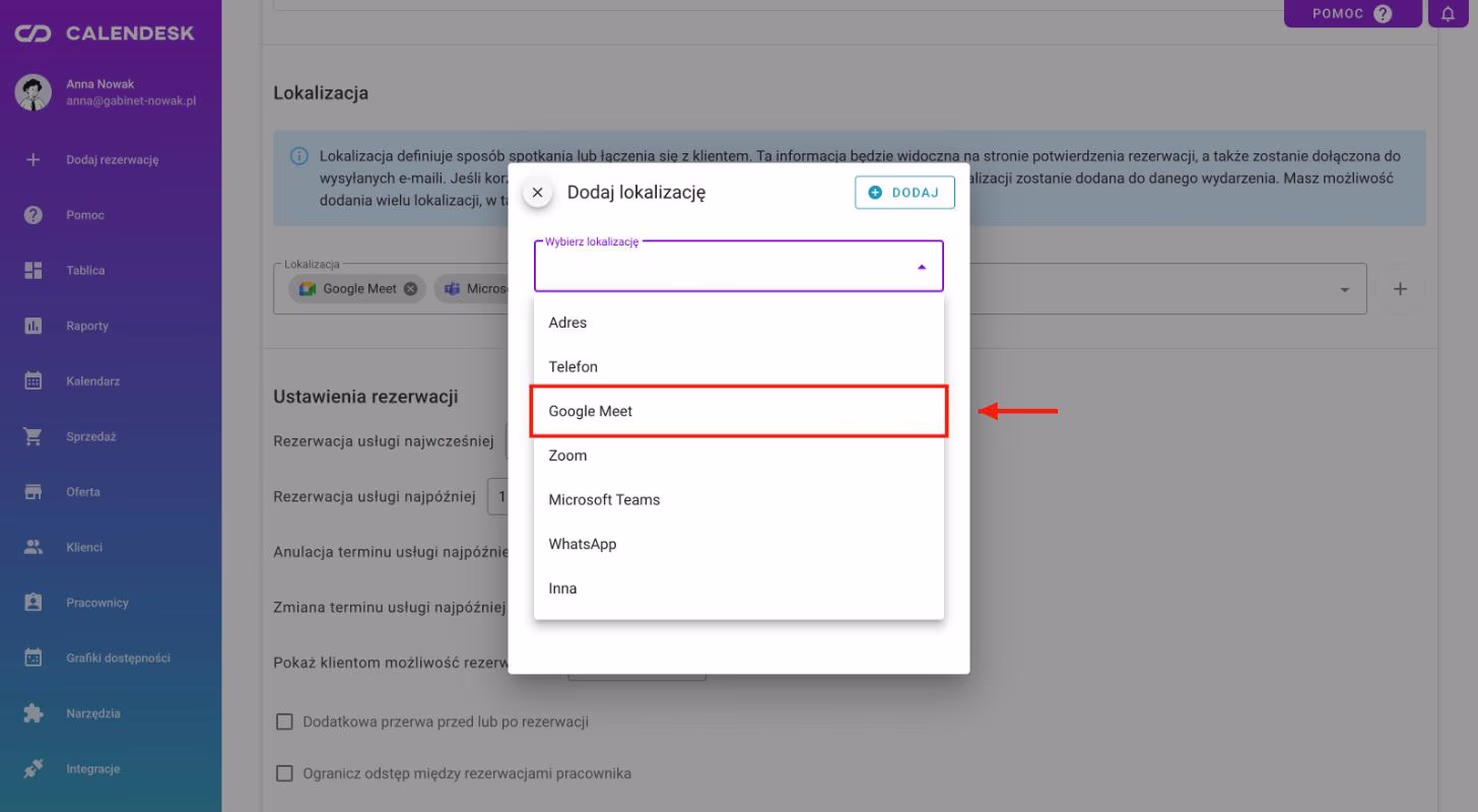Click the Tablica dashboard icon

click(33, 270)
